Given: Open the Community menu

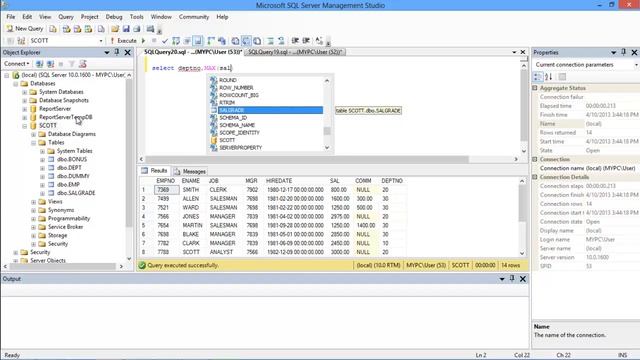Looking at the screenshot, I should tap(193, 17).
